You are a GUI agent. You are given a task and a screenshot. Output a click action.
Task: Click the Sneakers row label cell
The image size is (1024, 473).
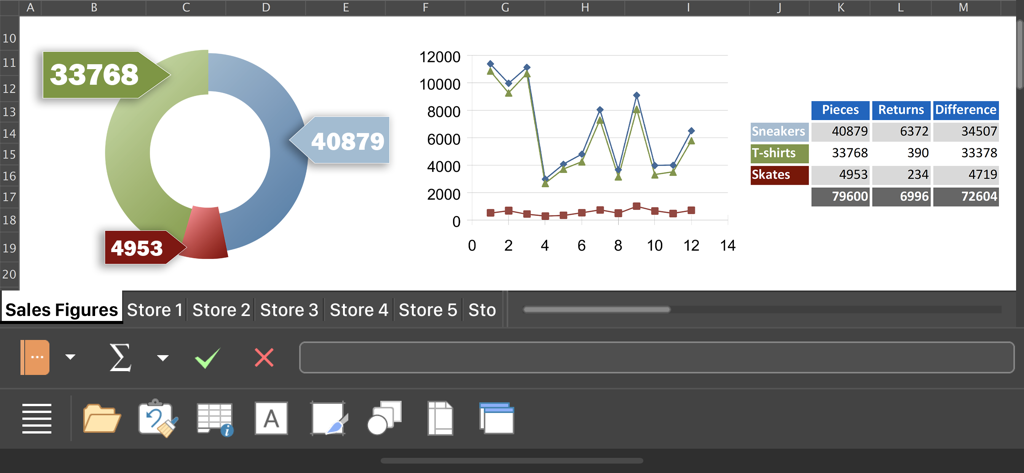coord(779,131)
